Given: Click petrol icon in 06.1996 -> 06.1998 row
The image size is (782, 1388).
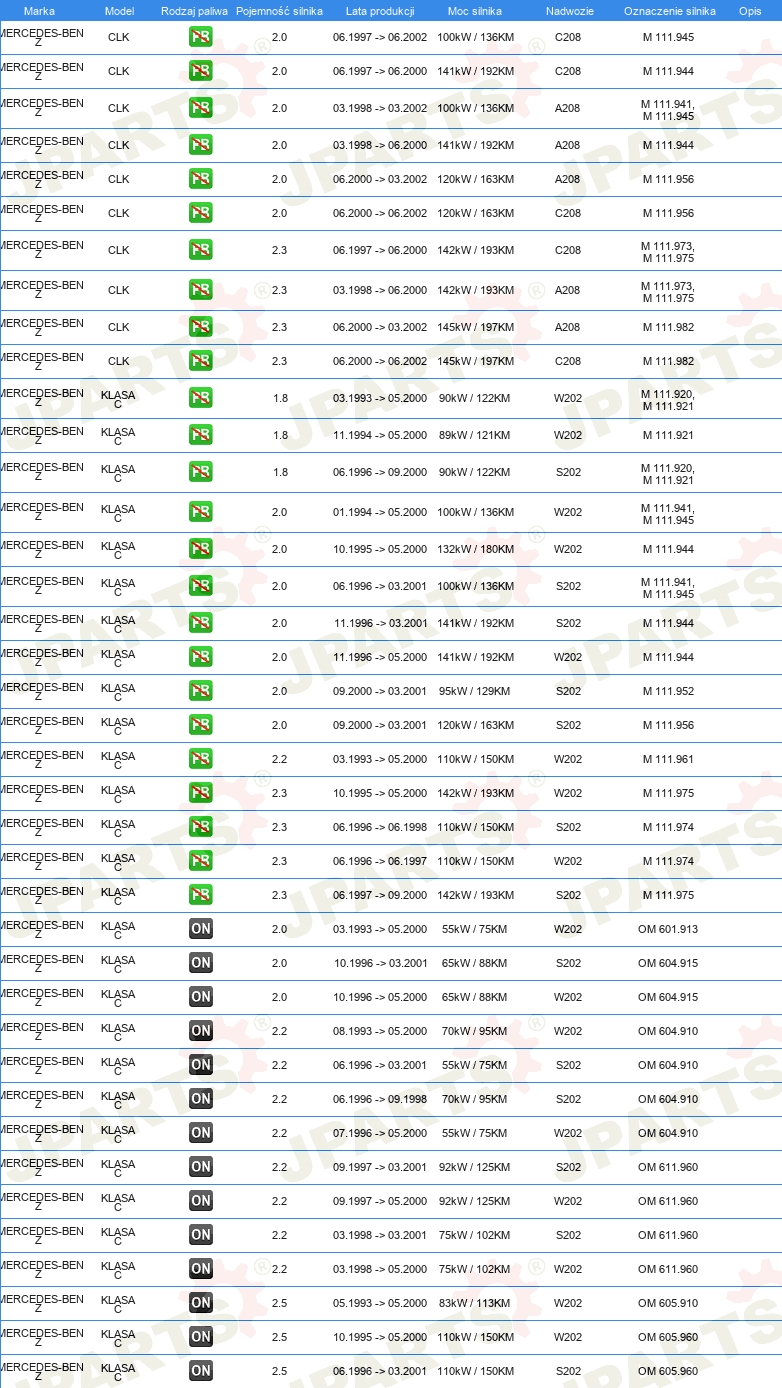Looking at the screenshot, I should 201,827.
